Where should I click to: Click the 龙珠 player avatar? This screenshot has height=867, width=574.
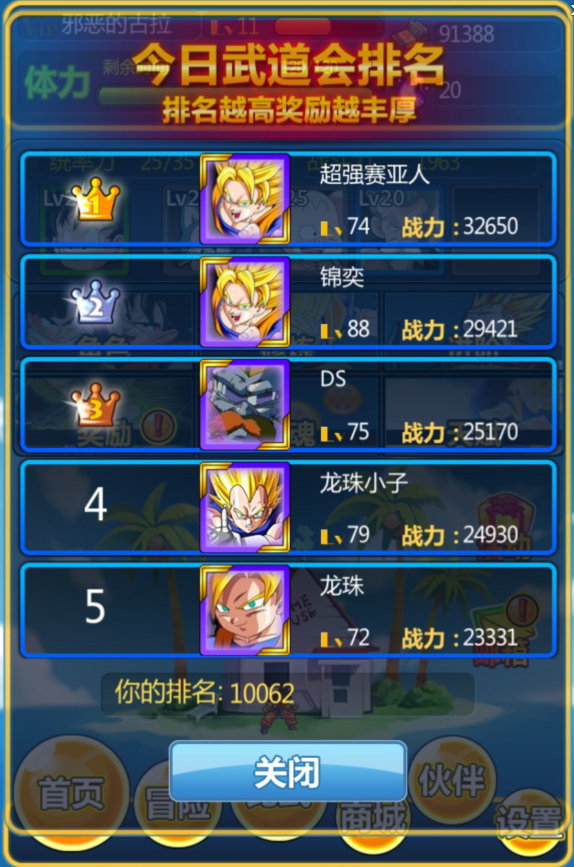(x=244, y=610)
